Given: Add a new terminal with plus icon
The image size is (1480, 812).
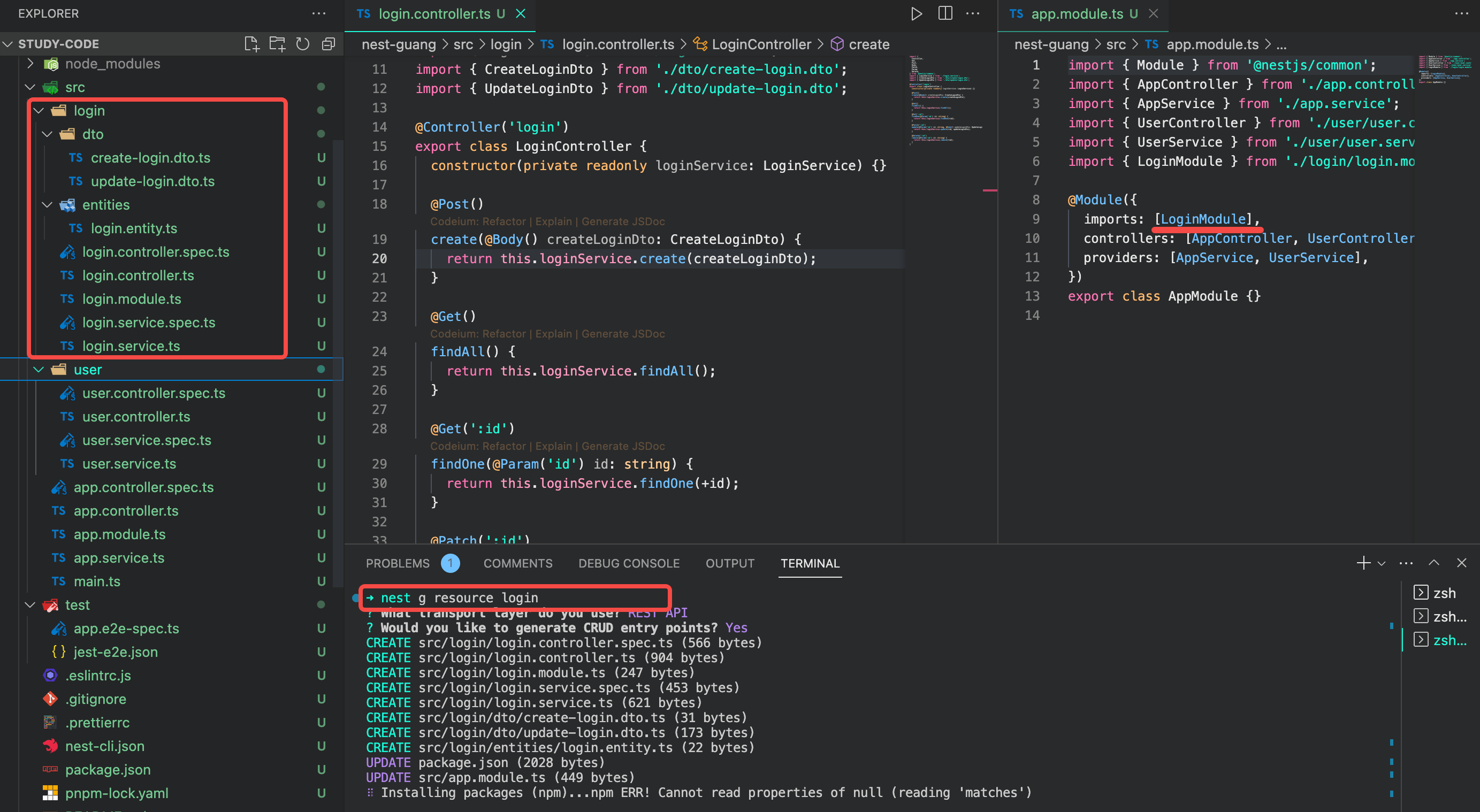Looking at the screenshot, I should (x=1363, y=563).
